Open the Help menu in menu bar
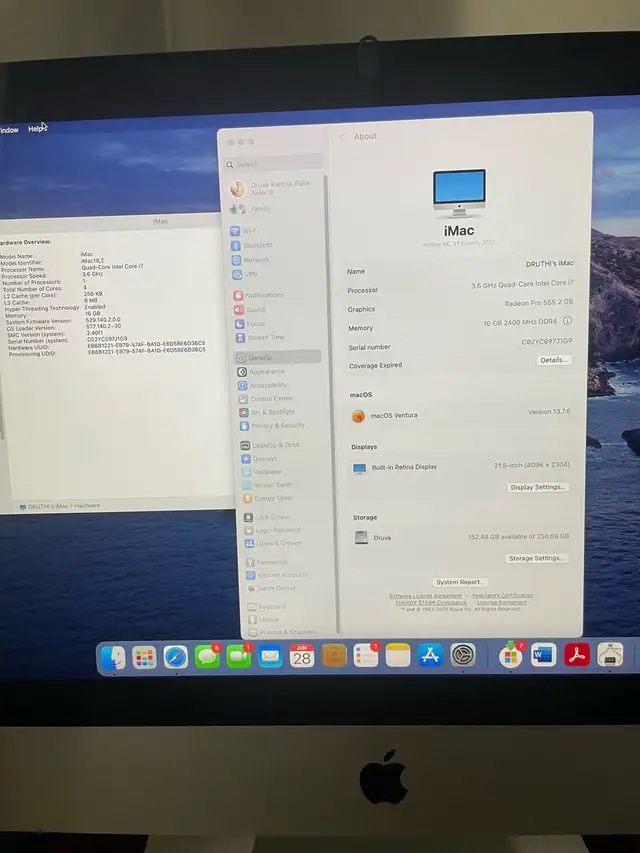 (x=36, y=129)
